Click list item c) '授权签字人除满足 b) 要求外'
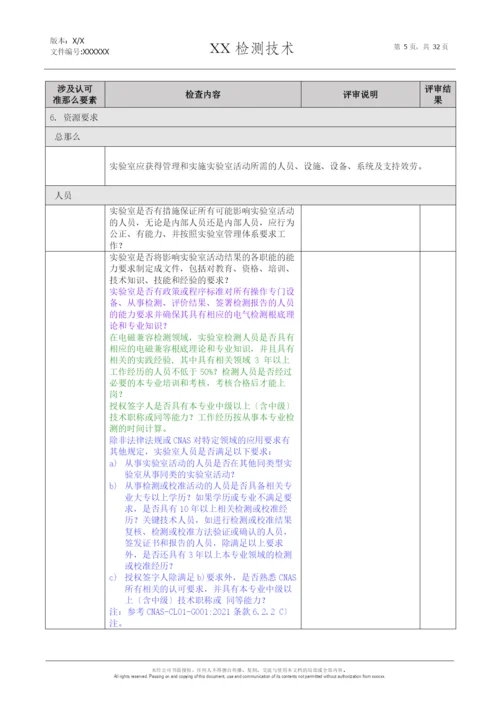 pyautogui.click(x=203, y=589)
